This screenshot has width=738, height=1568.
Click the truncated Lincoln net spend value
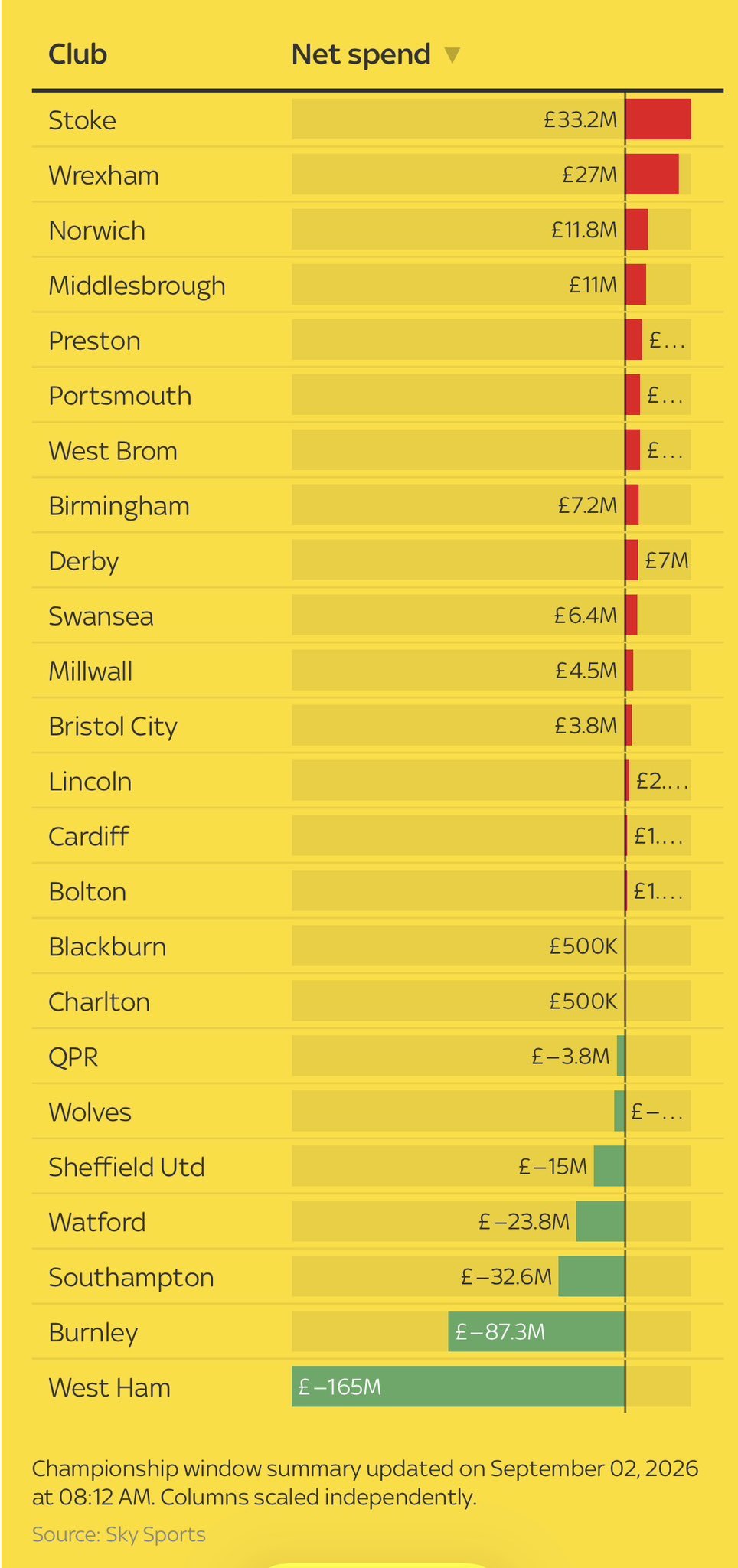(662, 781)
